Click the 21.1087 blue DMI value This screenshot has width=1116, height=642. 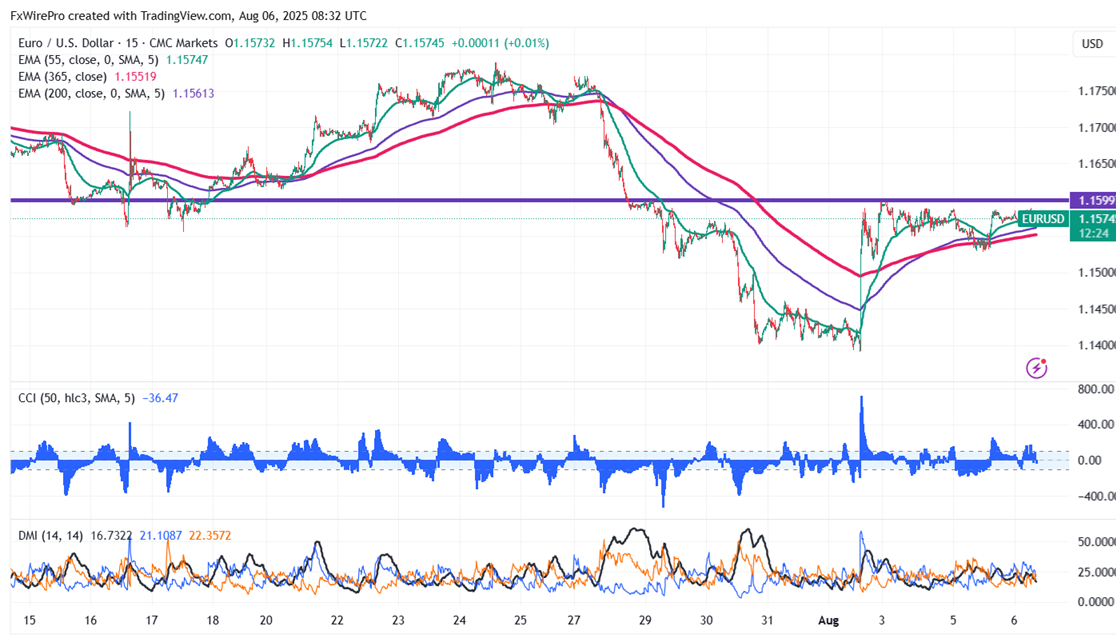coord(161,535)
